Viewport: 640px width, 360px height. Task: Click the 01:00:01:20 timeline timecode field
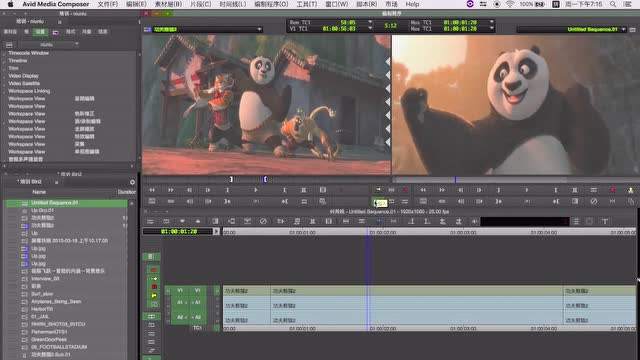coord(178,231)
